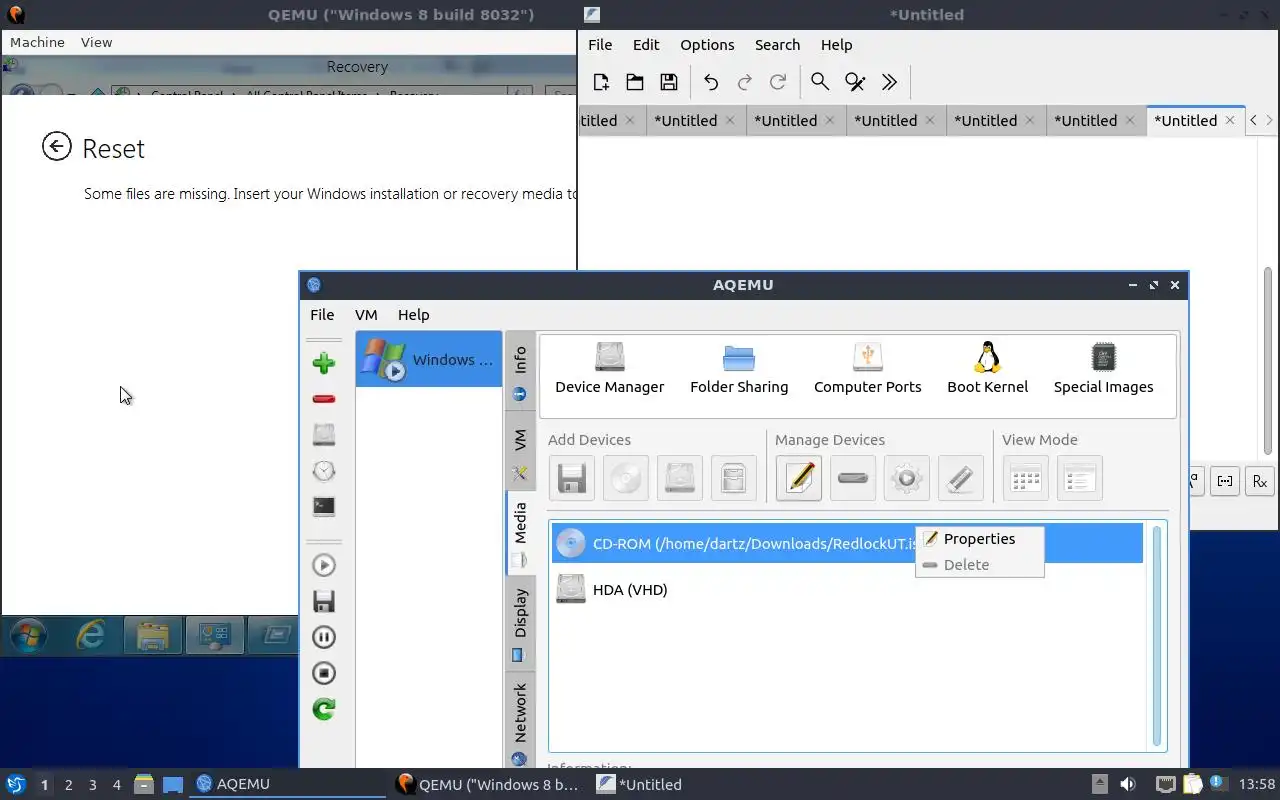
Task: Toggle regex Rx button in editor
Action: [1259, 481]
